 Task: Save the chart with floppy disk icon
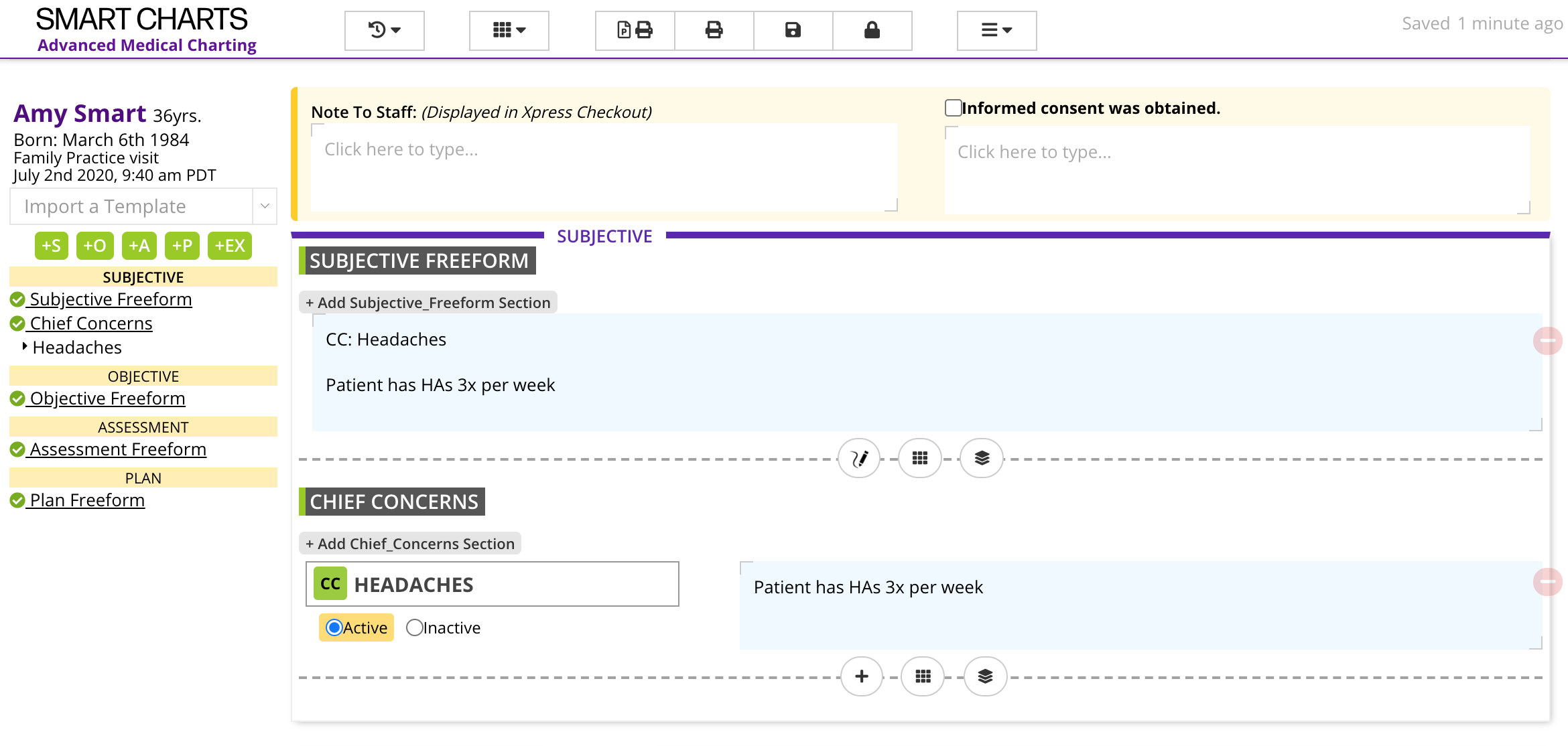(793, 30)
